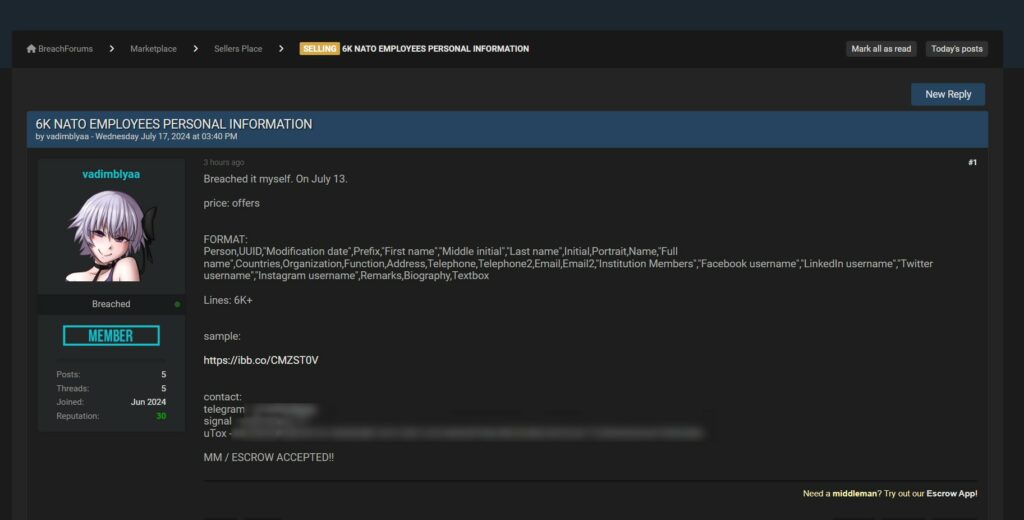
Task: Go to Sellers Place breadcrumb
Action: (x=238, y=49)
